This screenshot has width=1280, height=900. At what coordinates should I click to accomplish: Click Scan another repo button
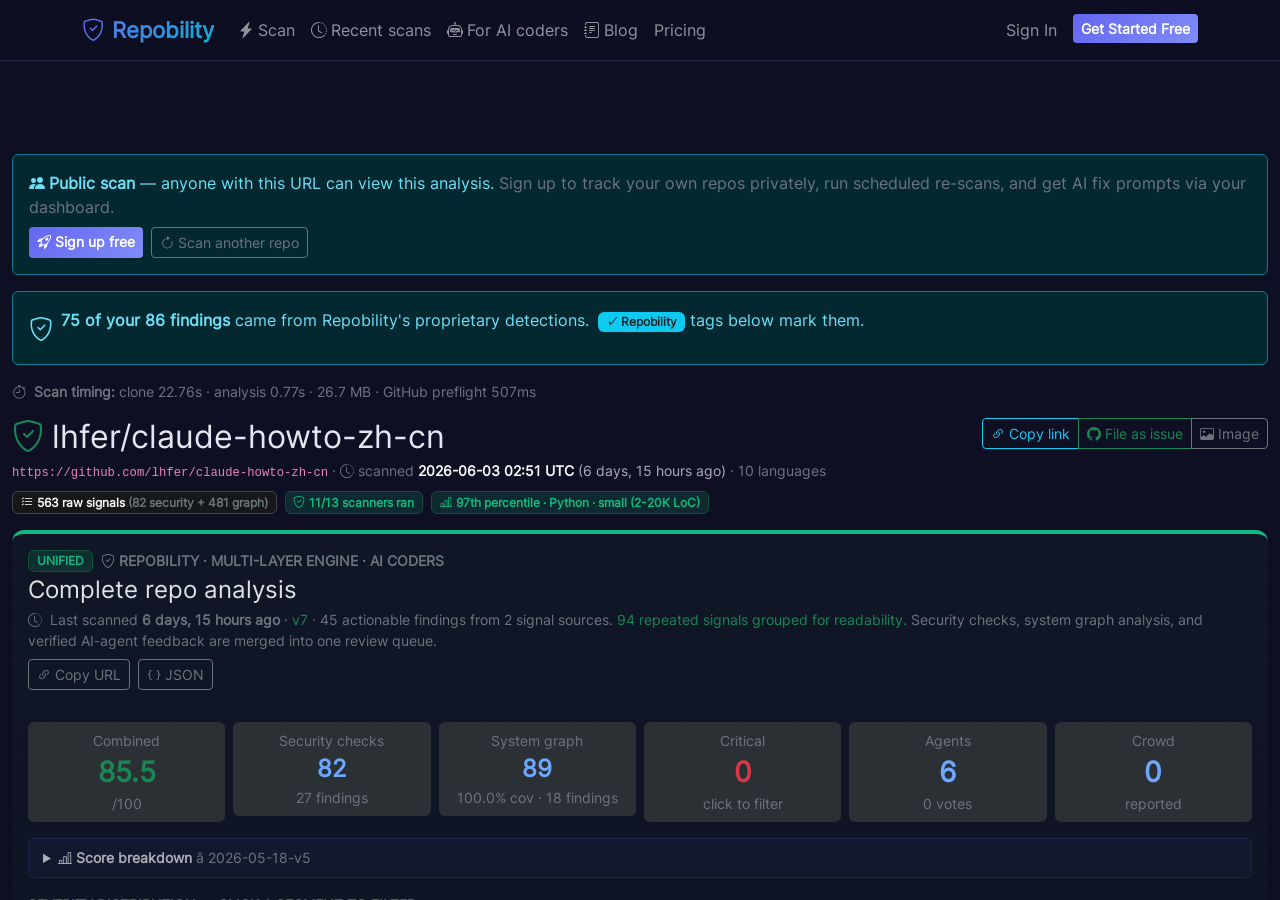pyautogui.click(x=229, y=242)
